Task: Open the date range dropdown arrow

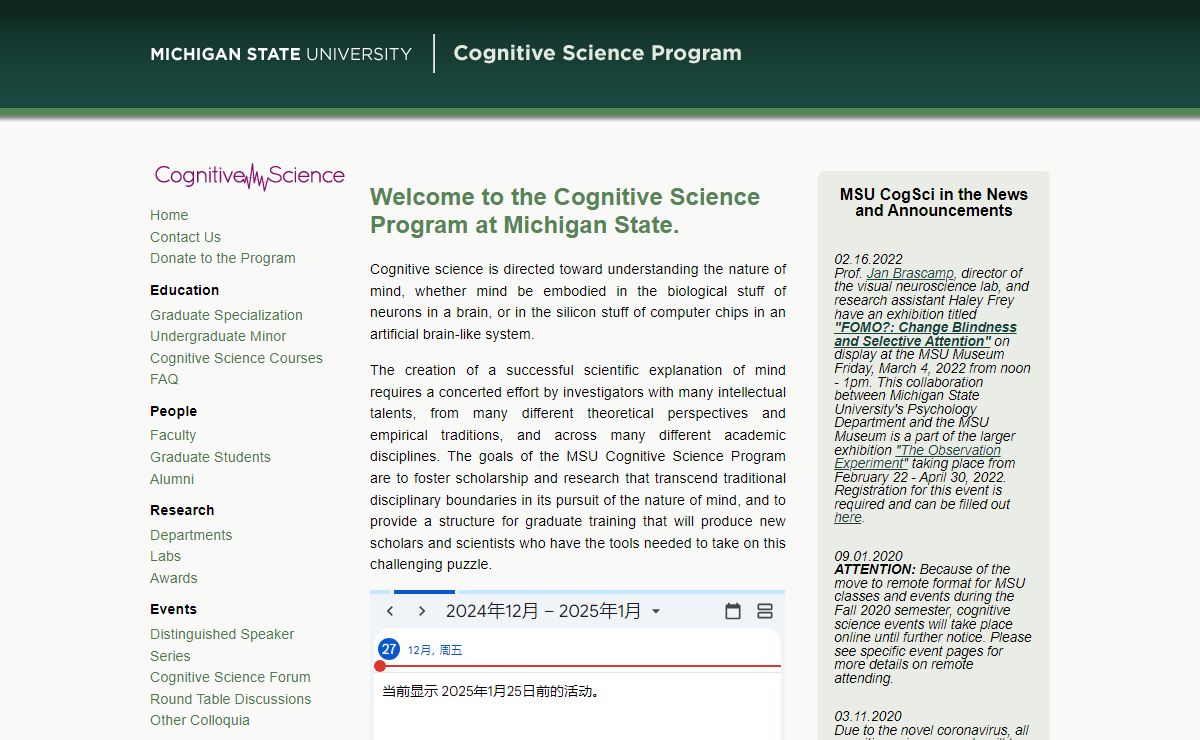Action: pos(656,611)
